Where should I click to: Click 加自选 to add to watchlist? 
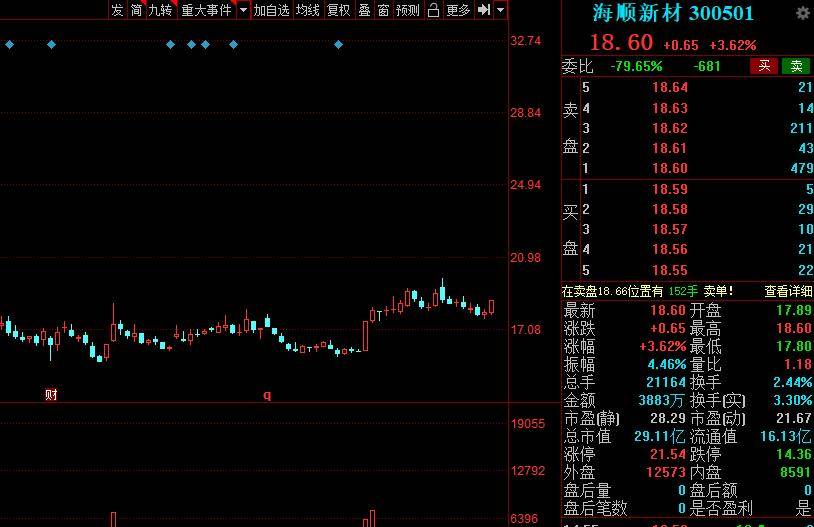(x=272, y=10)
